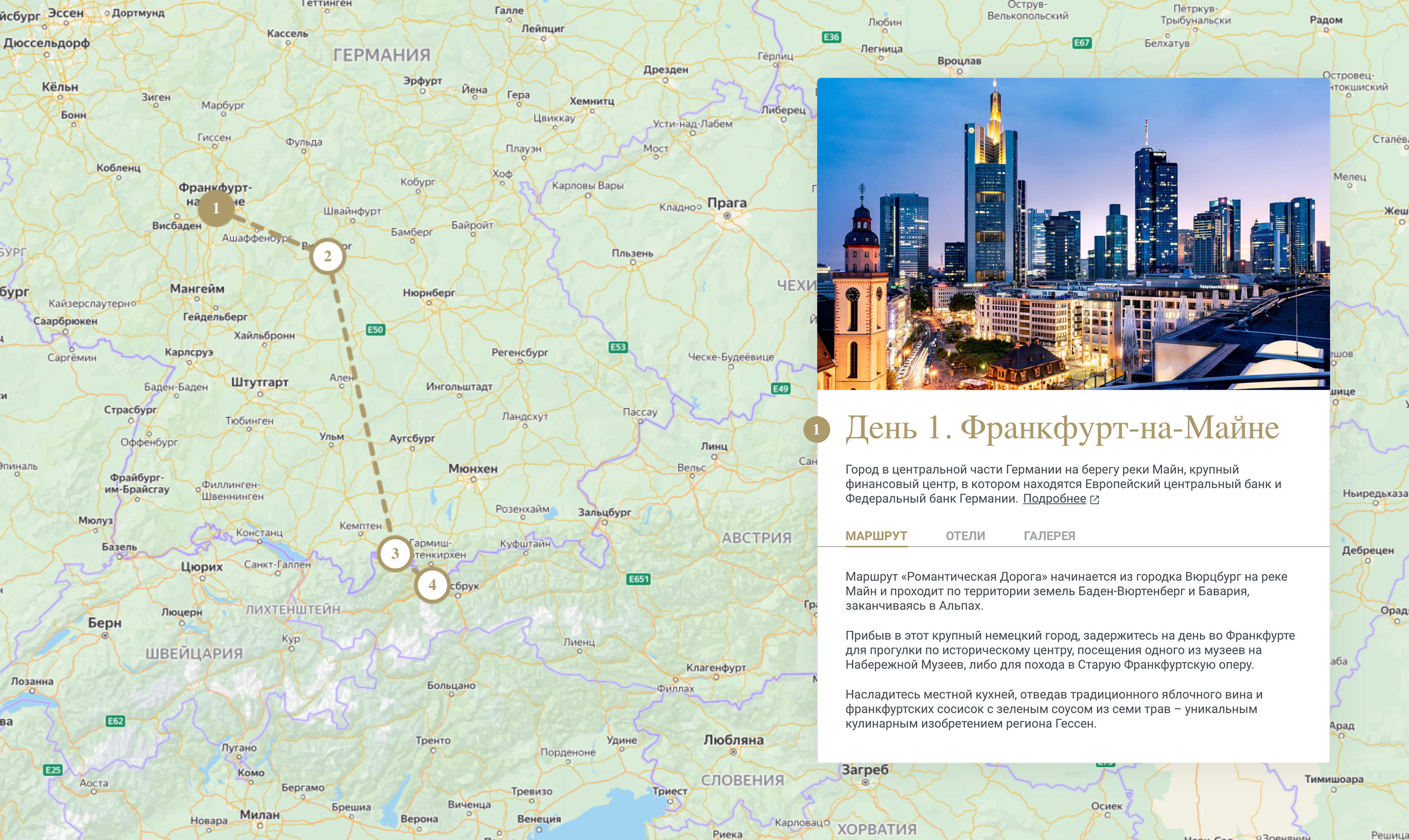
Task: Click the E53 road sign near Regensburg
Action: 618,347
